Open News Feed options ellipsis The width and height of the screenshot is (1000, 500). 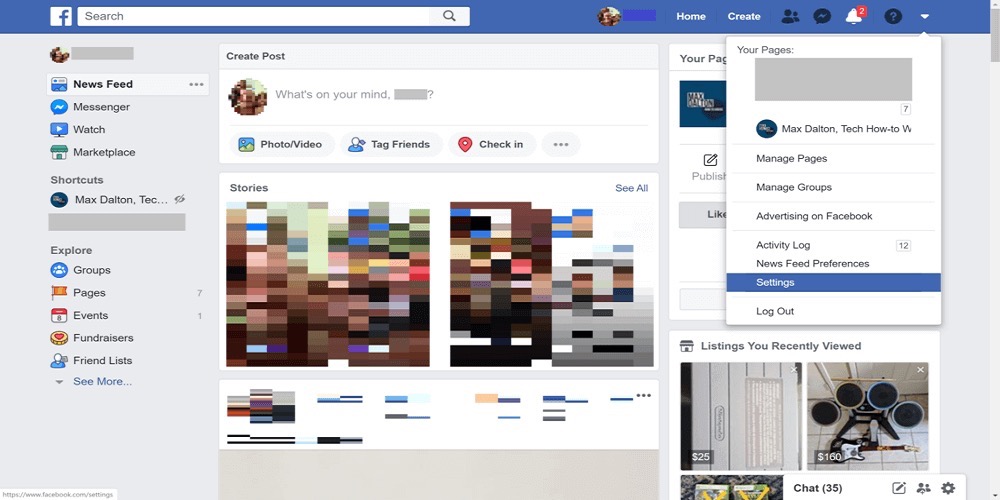(x=196, y=84)
